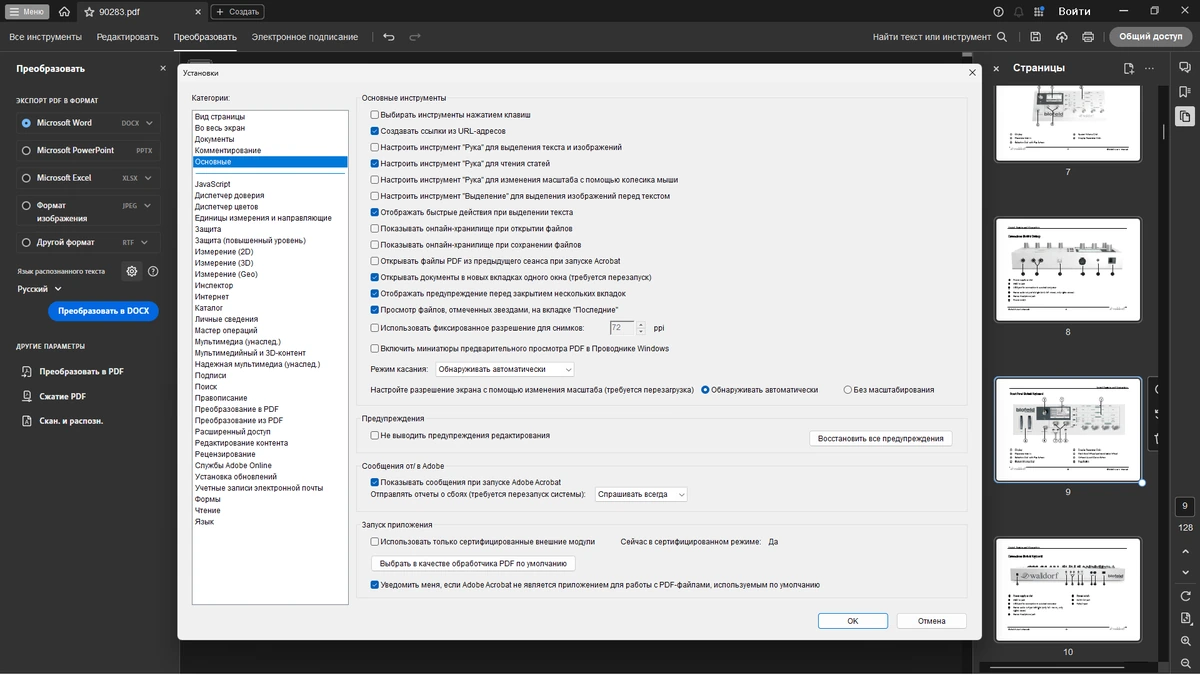Open the help question mark icon
The height and width of the screenshot is (675, 1200).
(998, 12)
